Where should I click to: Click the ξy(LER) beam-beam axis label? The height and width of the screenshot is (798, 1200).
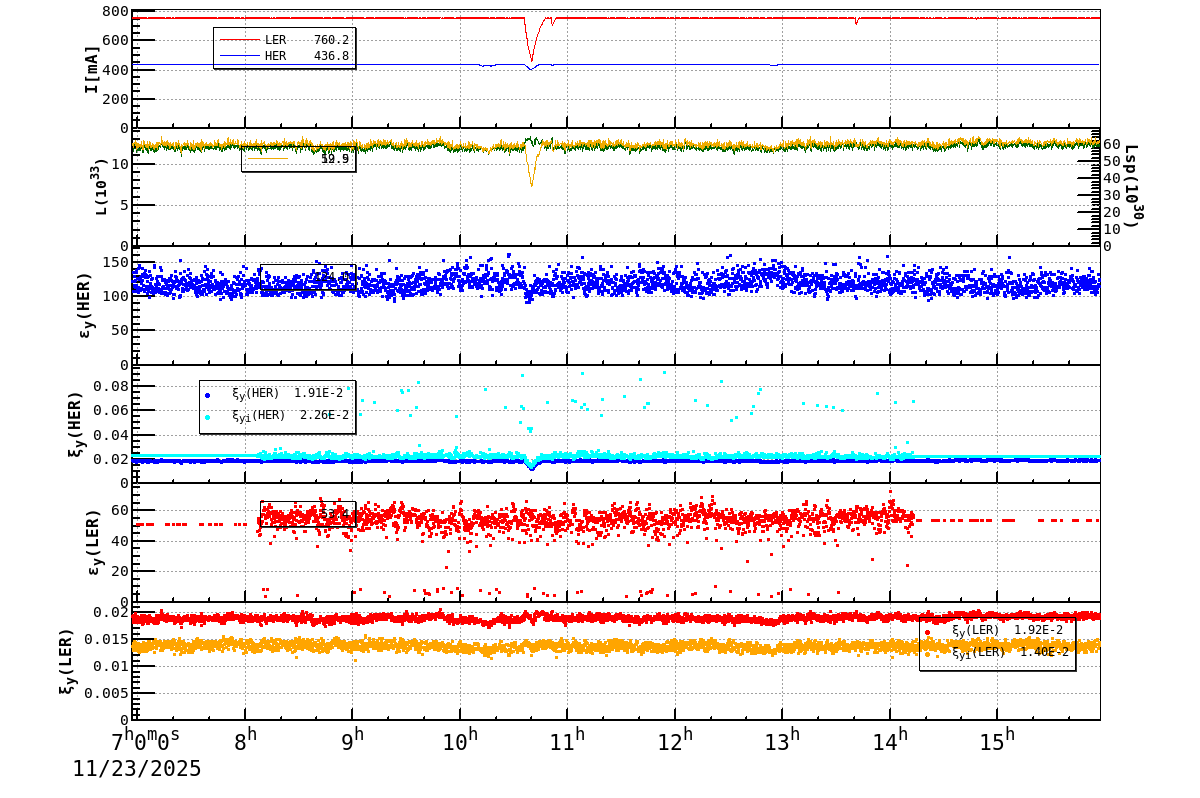point(66,662)
